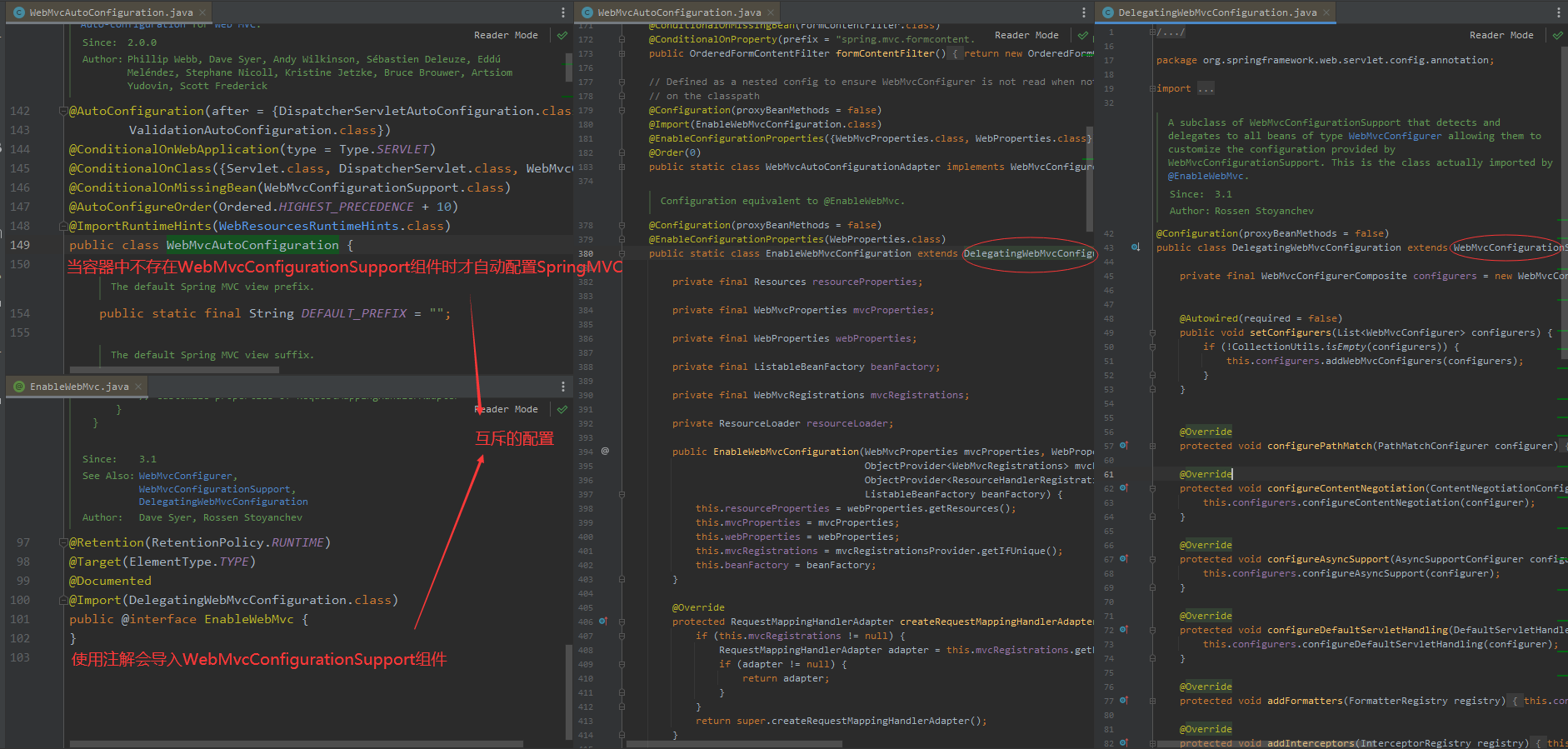The image size is (1568, 749).
Task: Switch to EnableWebMvc.java tab
Action: point(77,387)
